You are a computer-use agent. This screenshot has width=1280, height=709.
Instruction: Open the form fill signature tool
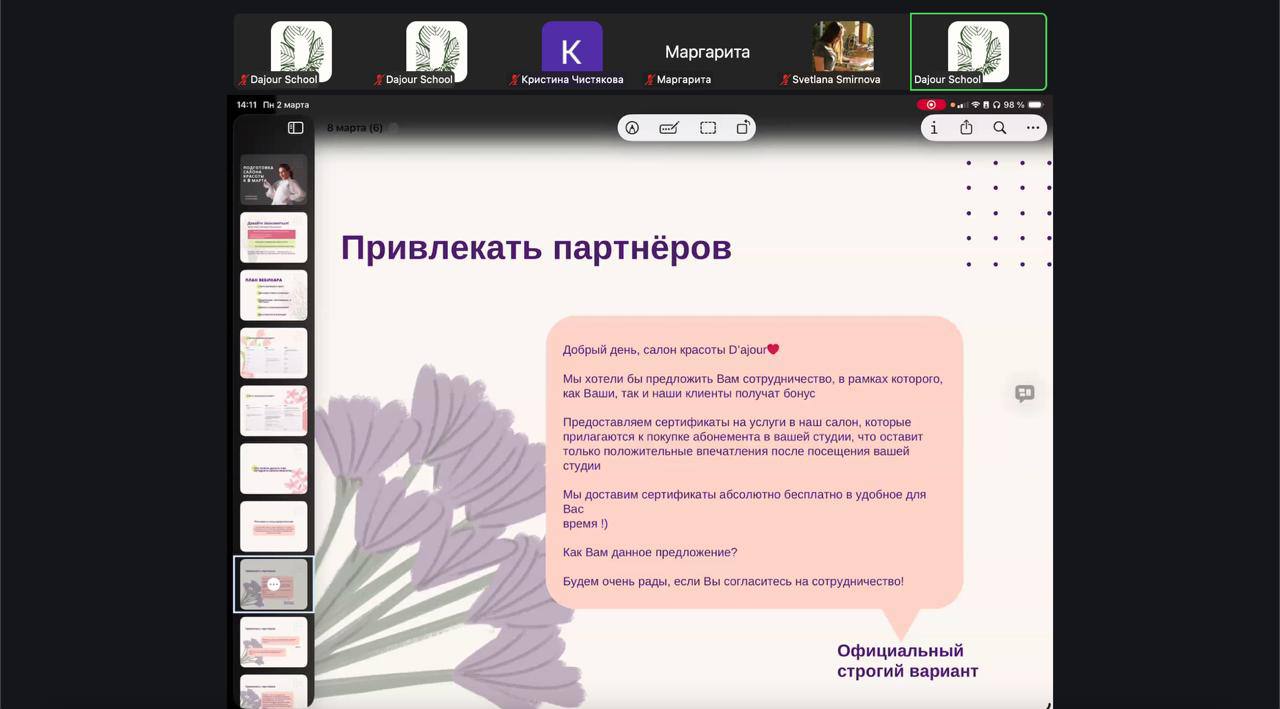point(669,128)
